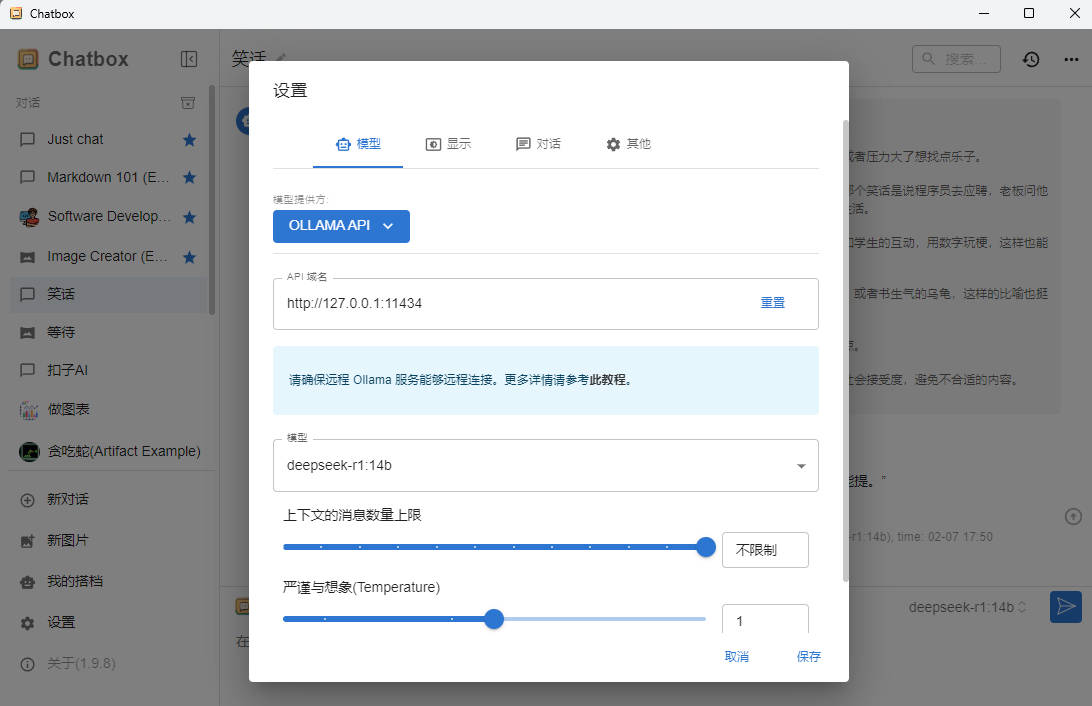Collapse the Chatbox sidebar panel

189,59
